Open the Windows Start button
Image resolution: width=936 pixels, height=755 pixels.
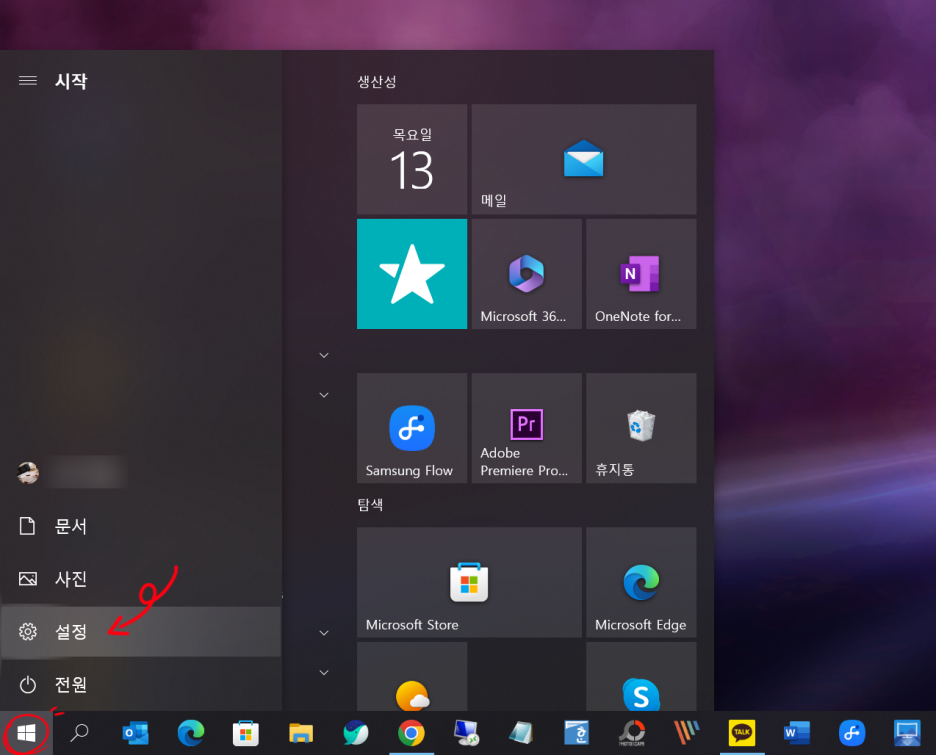(26, 733)
